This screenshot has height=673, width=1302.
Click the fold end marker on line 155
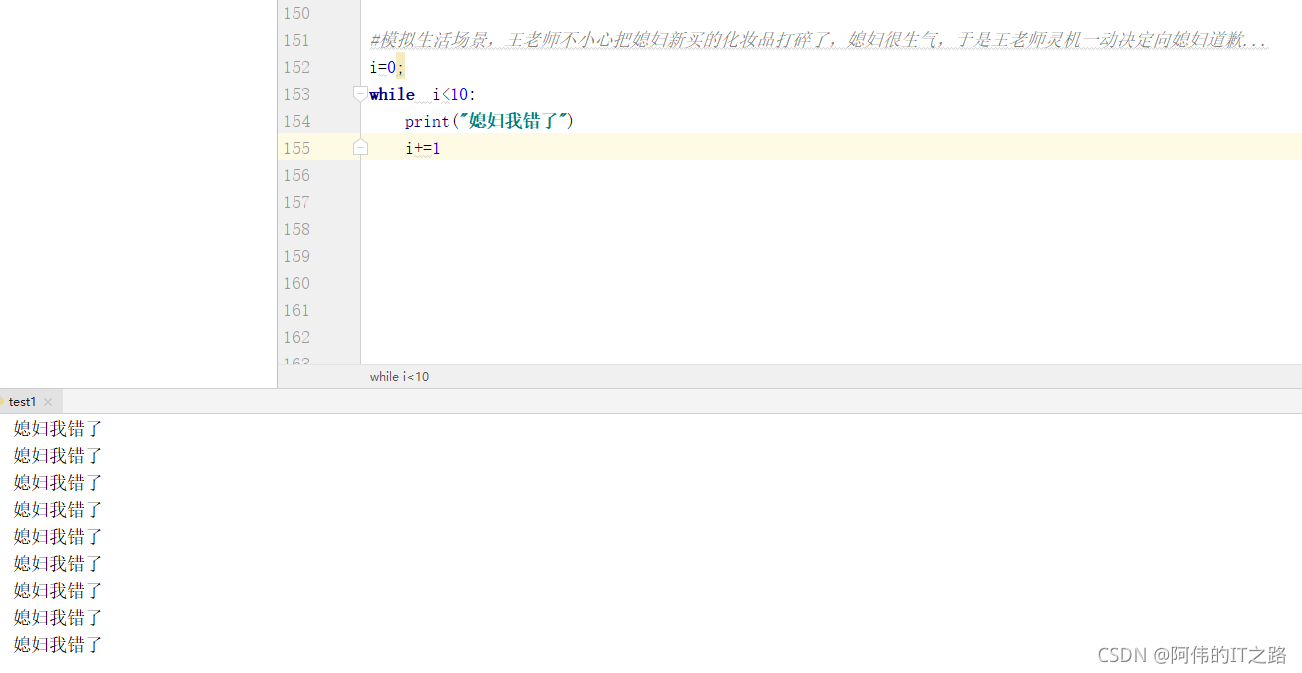[x=360, y=148]
